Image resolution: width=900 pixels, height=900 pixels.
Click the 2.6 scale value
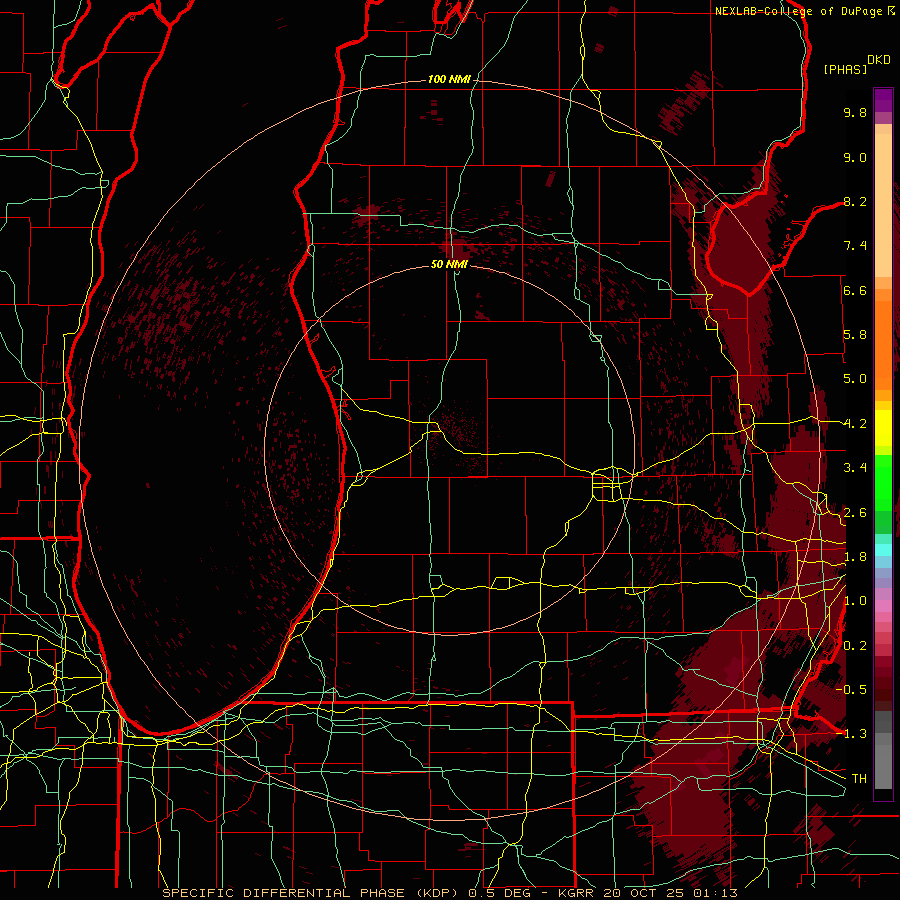click(855, 513)
